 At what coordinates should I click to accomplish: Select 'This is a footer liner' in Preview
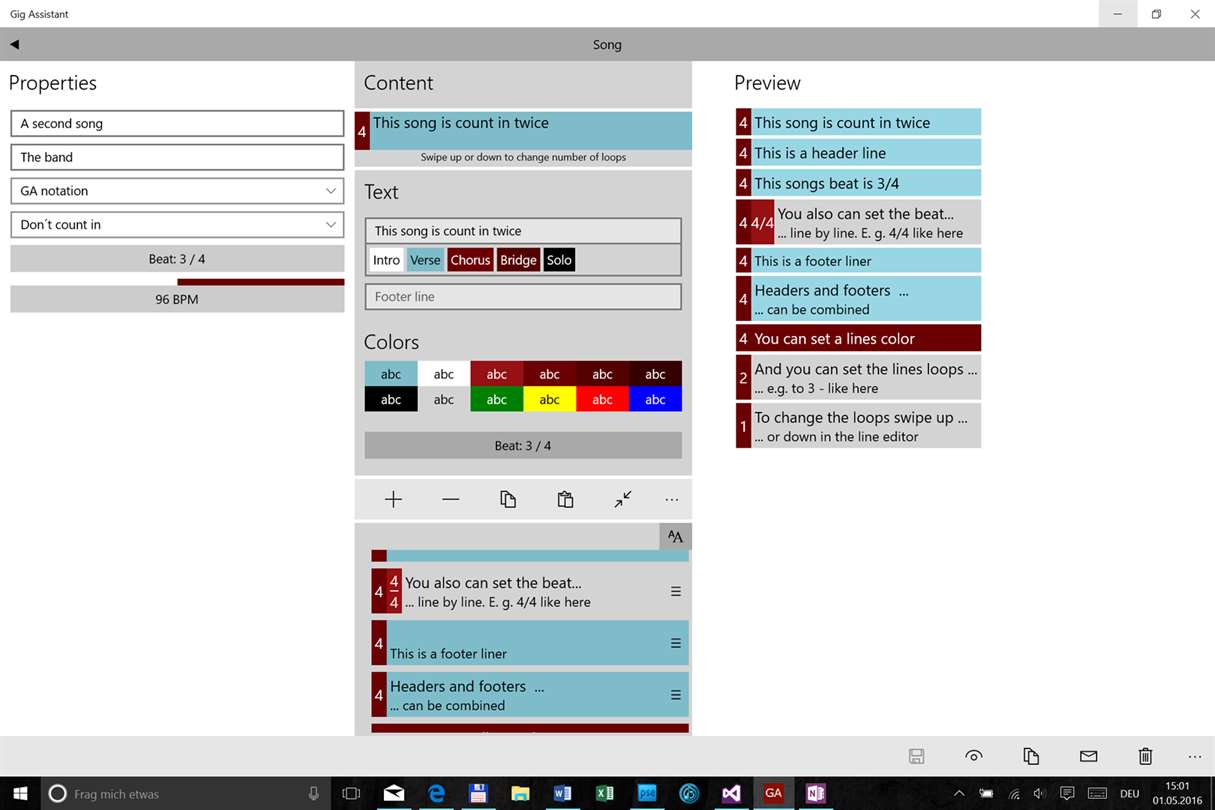(858, 261)
